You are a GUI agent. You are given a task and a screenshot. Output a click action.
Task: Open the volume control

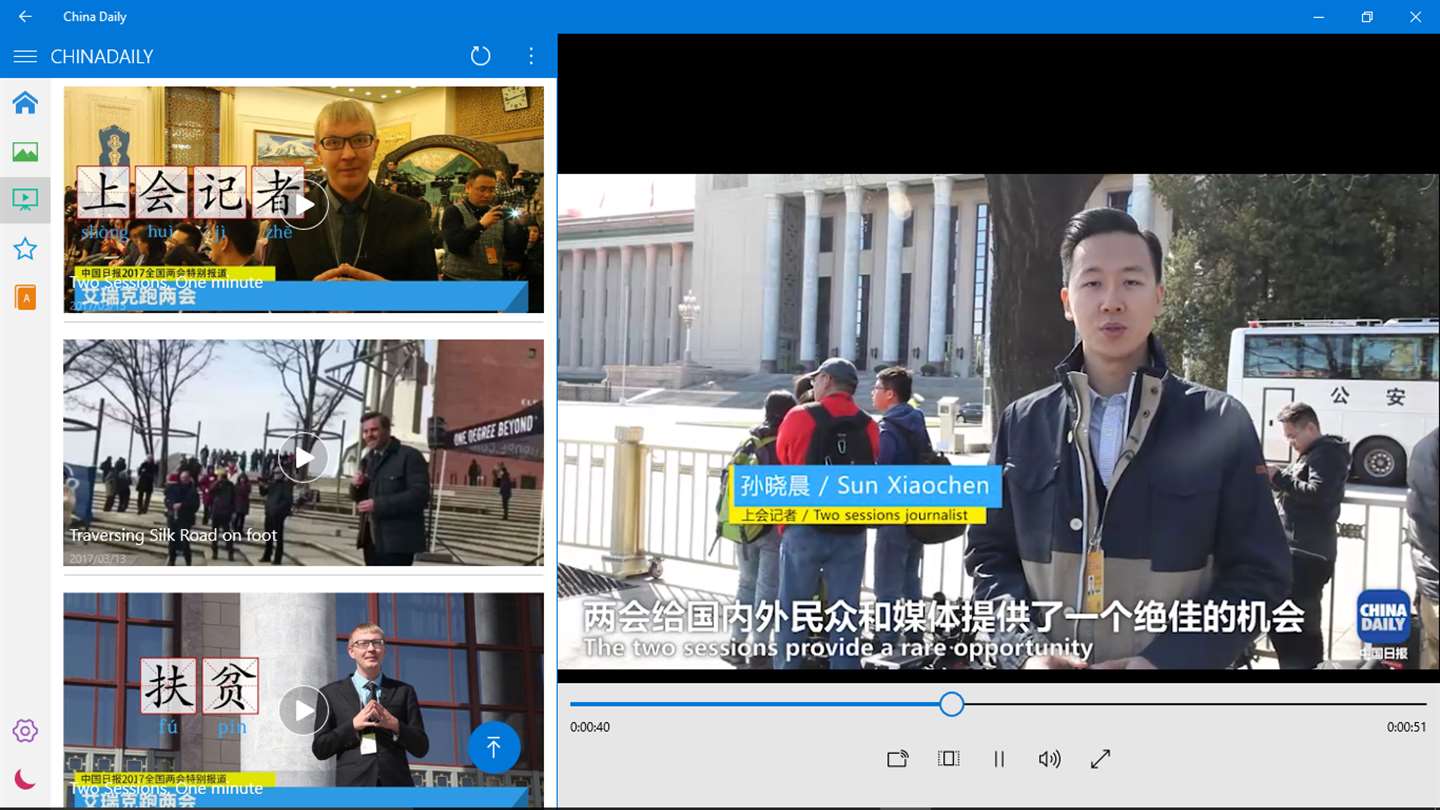(1049, 759)
